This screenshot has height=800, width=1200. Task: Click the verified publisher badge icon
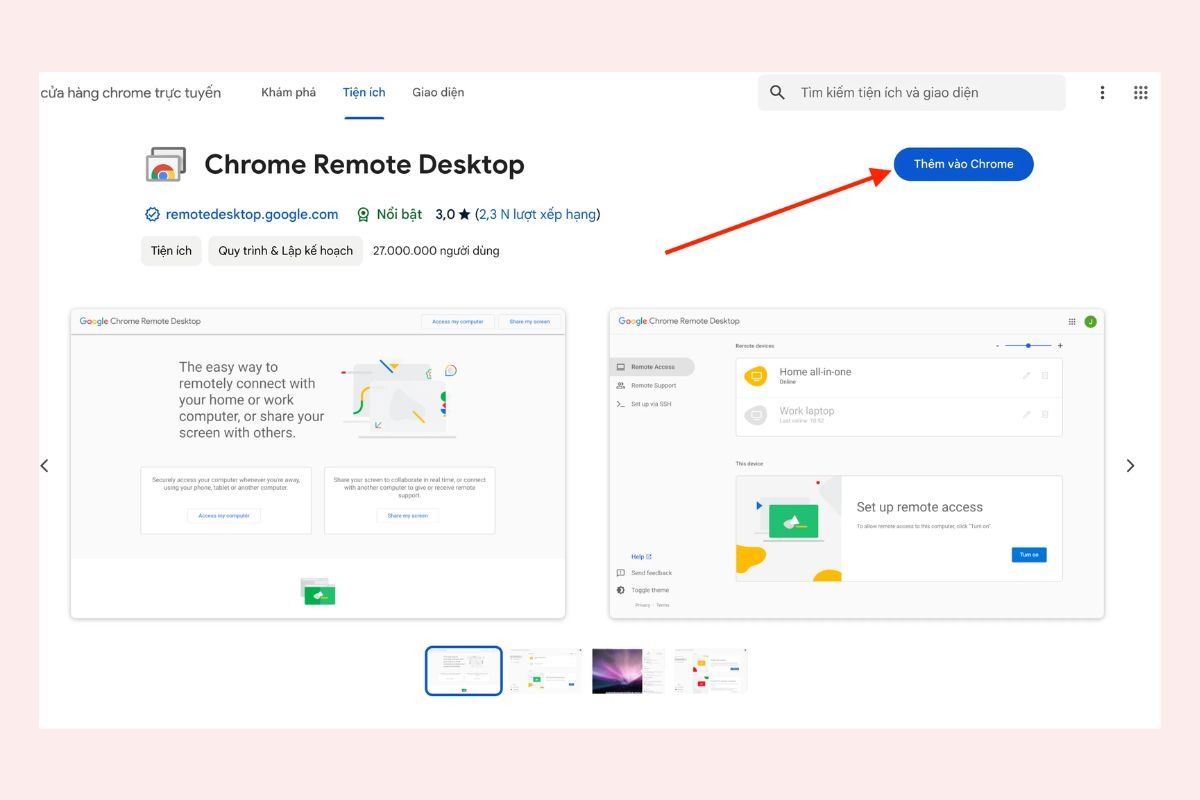(152, 214)
